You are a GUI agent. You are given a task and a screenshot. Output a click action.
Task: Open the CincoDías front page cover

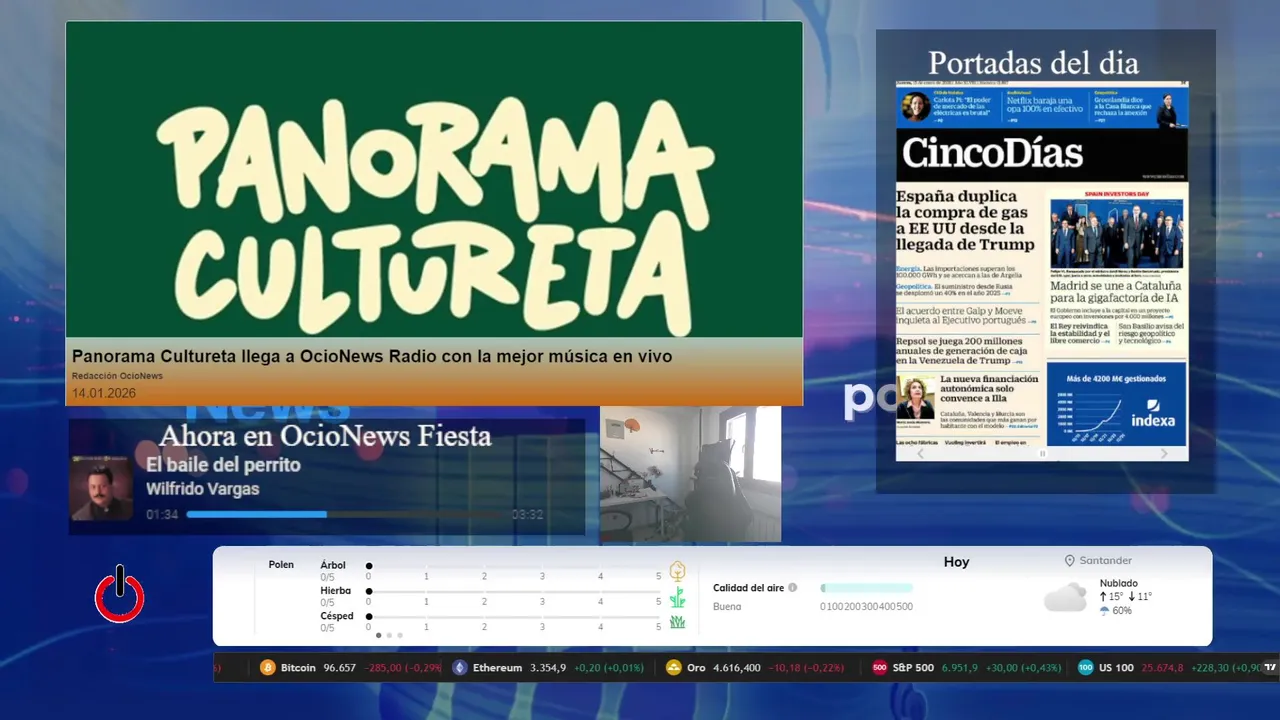point(1042,263)
